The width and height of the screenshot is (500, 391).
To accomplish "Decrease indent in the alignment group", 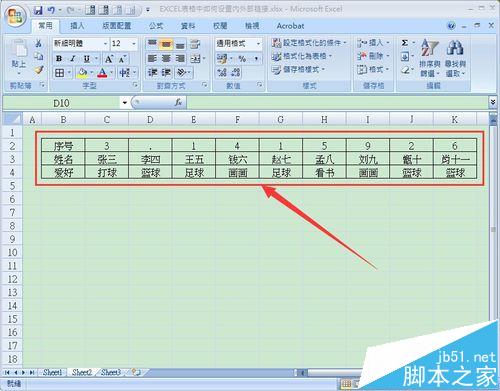I will (x=152, y=72).
